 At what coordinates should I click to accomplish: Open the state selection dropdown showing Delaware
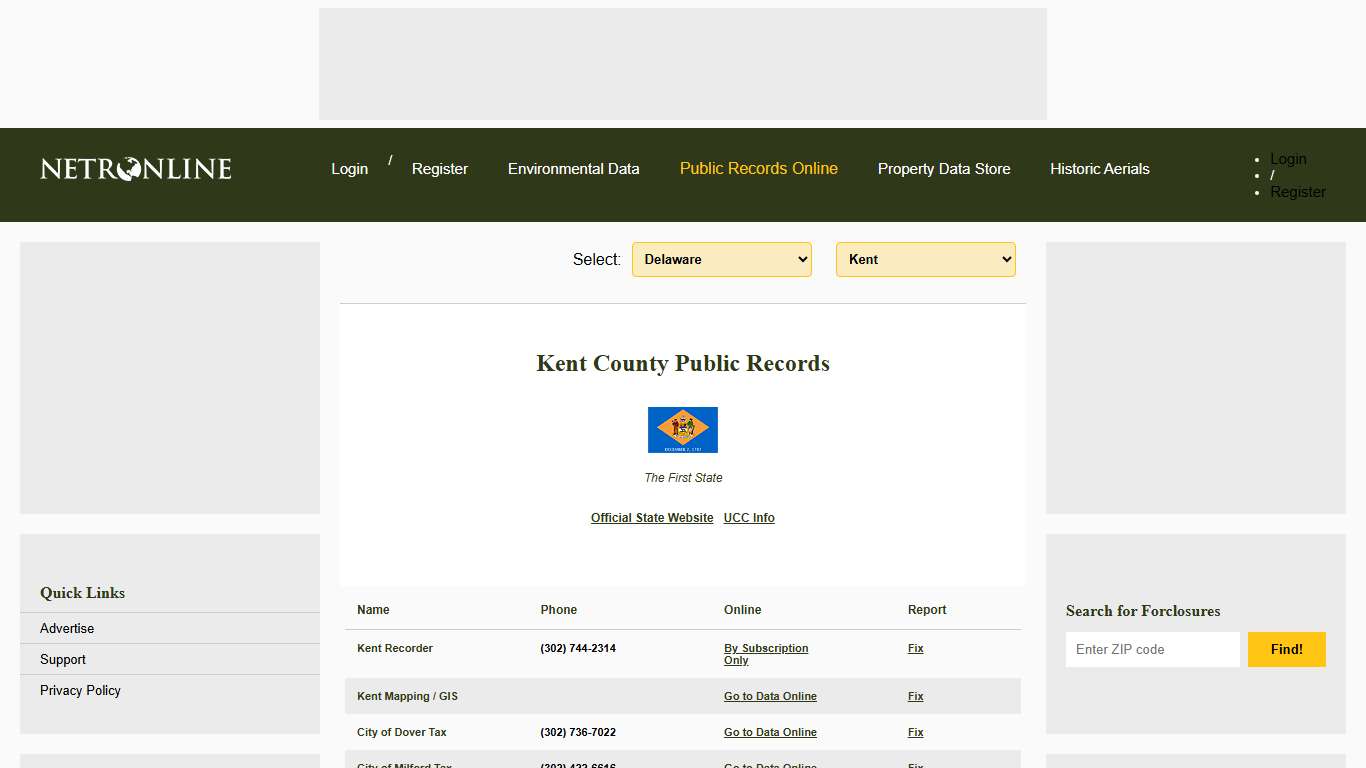point(721,259)
